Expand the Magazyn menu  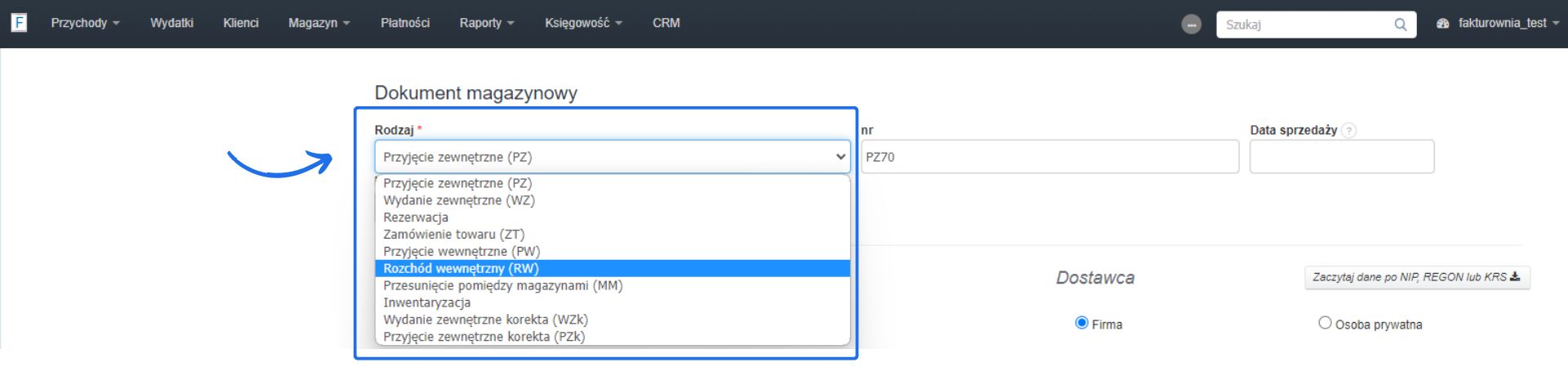click(318, 23)
